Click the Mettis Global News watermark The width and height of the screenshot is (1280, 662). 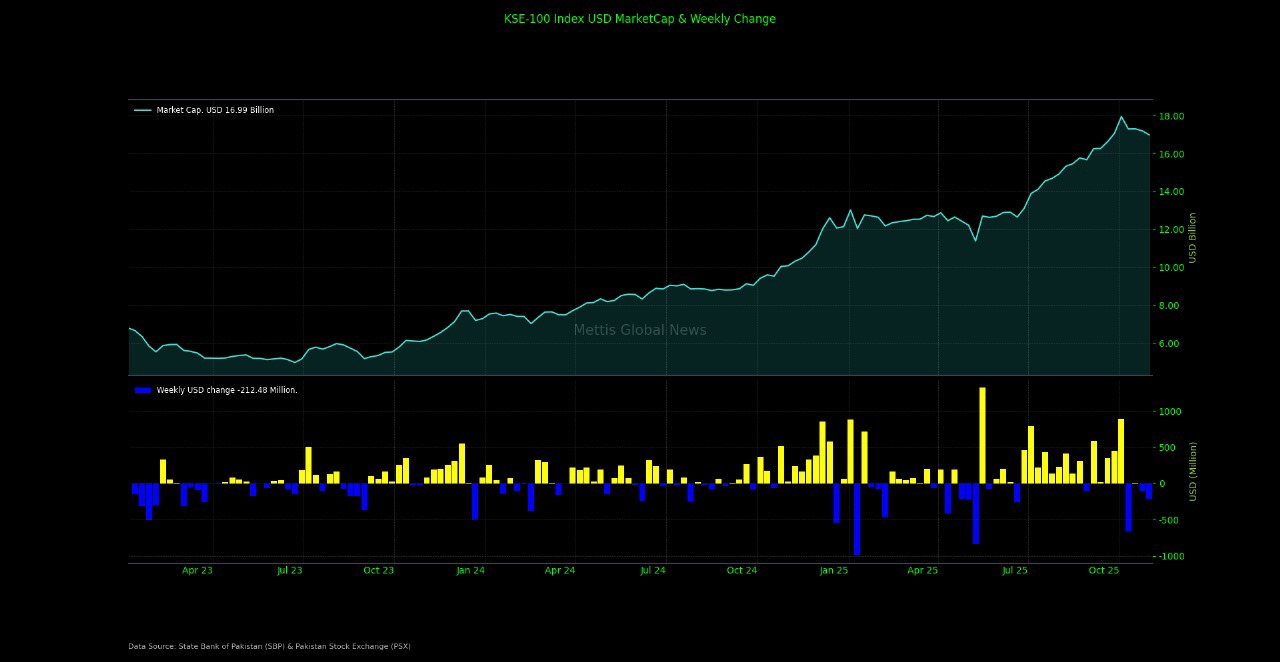640,330
